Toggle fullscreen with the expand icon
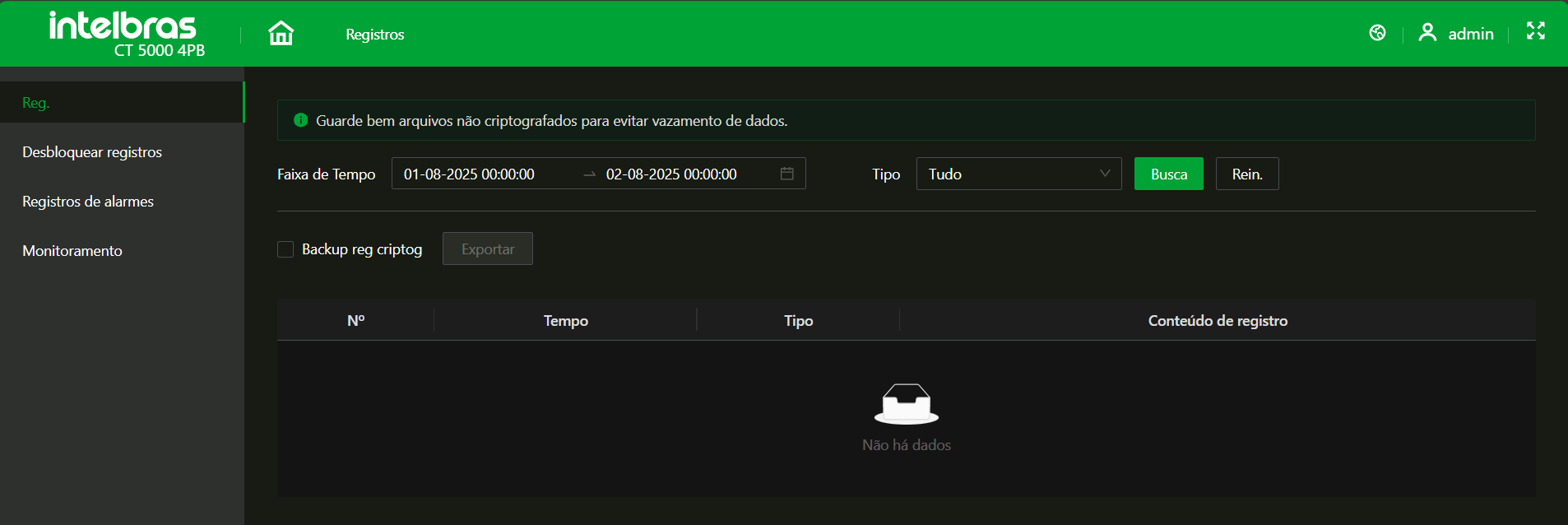Screen dimensions: 1568x525 pos(1535,31)
